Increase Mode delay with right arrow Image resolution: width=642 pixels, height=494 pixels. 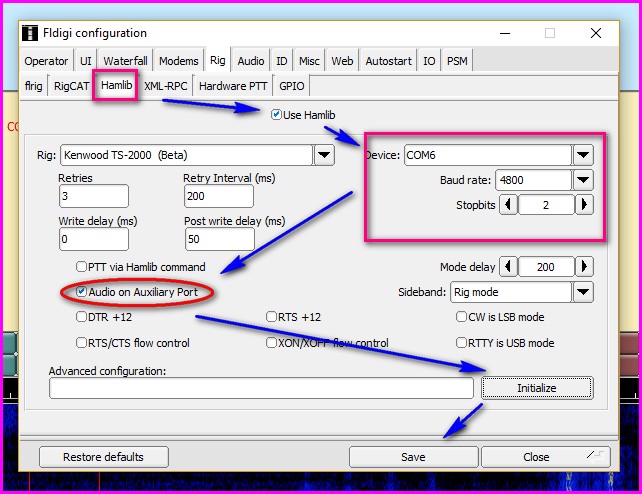[585, 267]
